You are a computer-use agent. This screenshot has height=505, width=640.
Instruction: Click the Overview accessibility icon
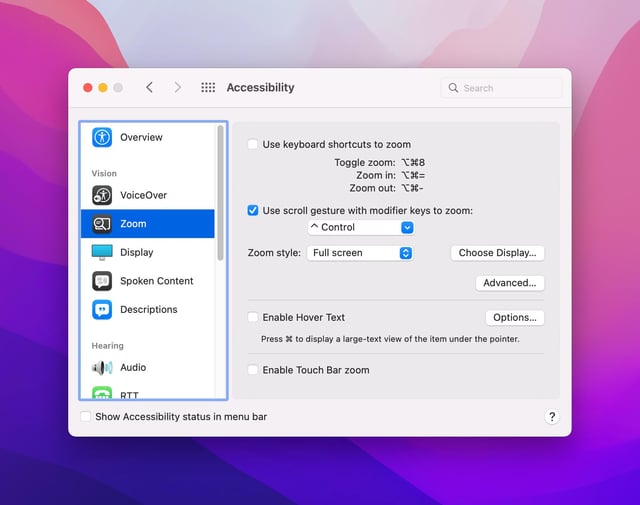point(102,137)
